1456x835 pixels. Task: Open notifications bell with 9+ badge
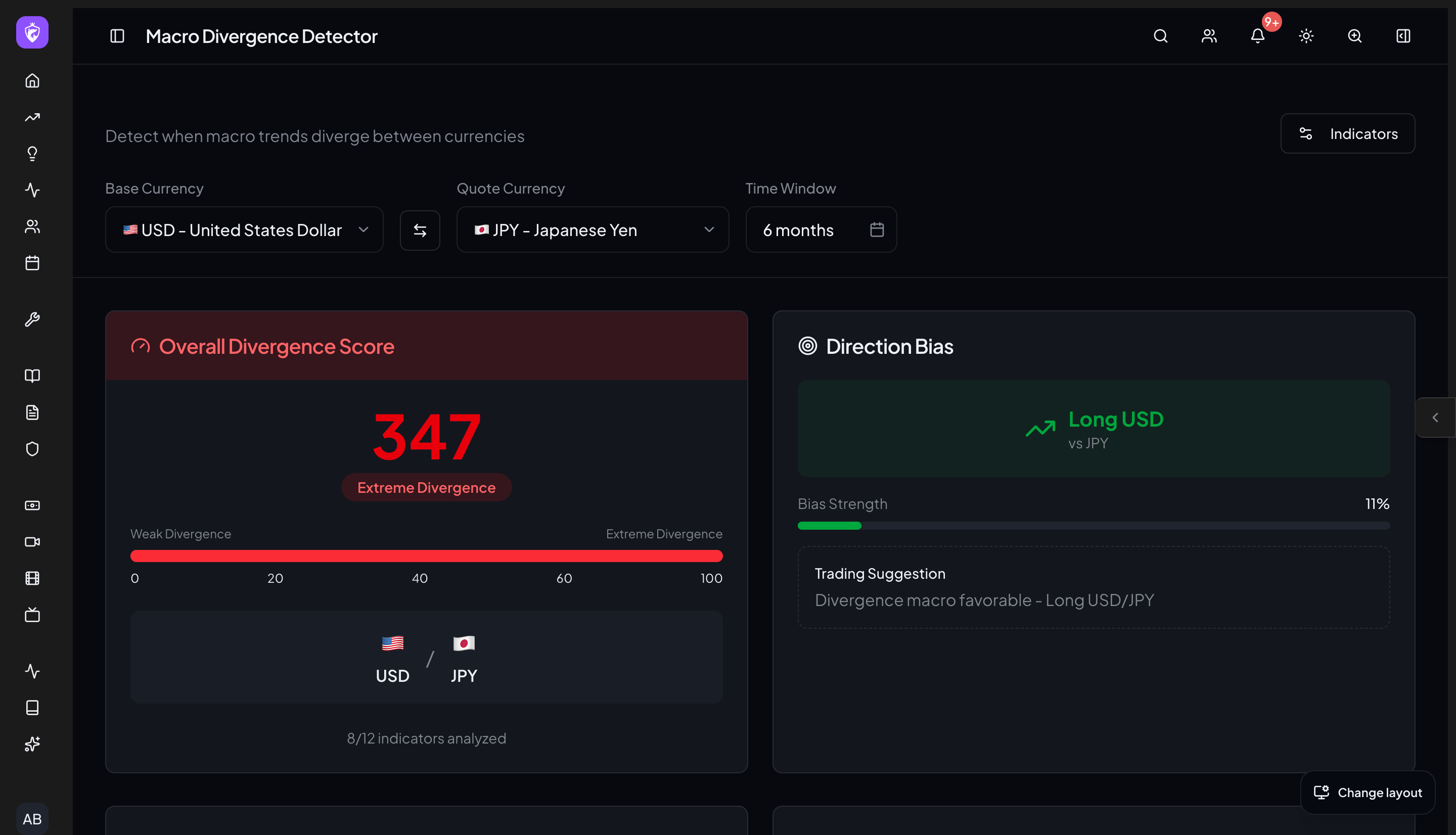pyautogui.click(x=1258, y=36)
